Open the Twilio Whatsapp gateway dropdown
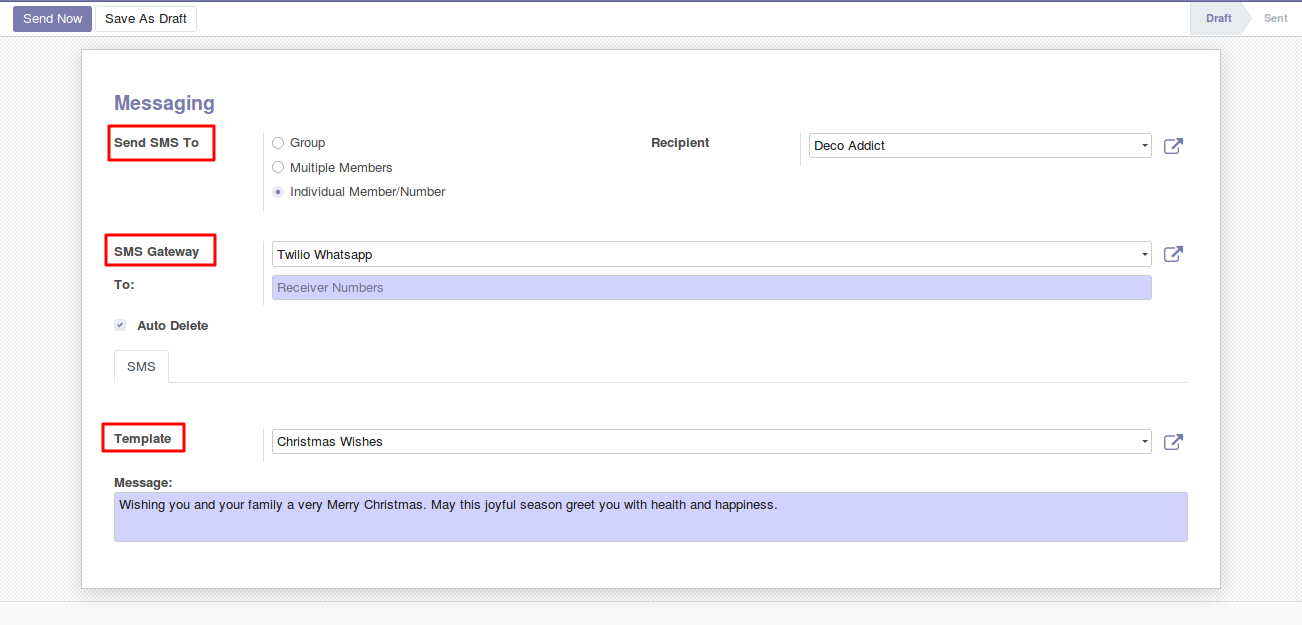The height and width of the screenshot is (625, 1302). click(711, 255)
